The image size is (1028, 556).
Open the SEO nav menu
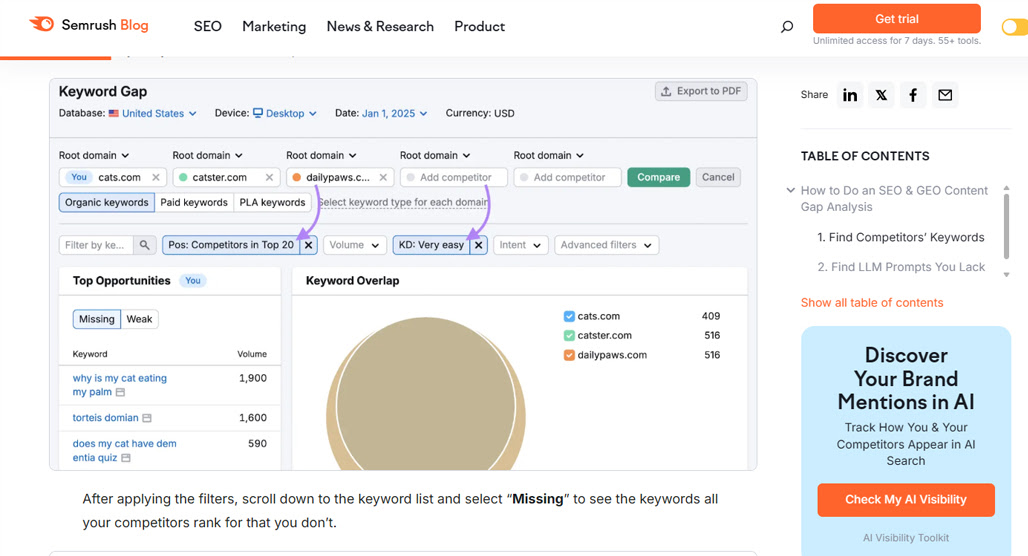click(208, 26)
